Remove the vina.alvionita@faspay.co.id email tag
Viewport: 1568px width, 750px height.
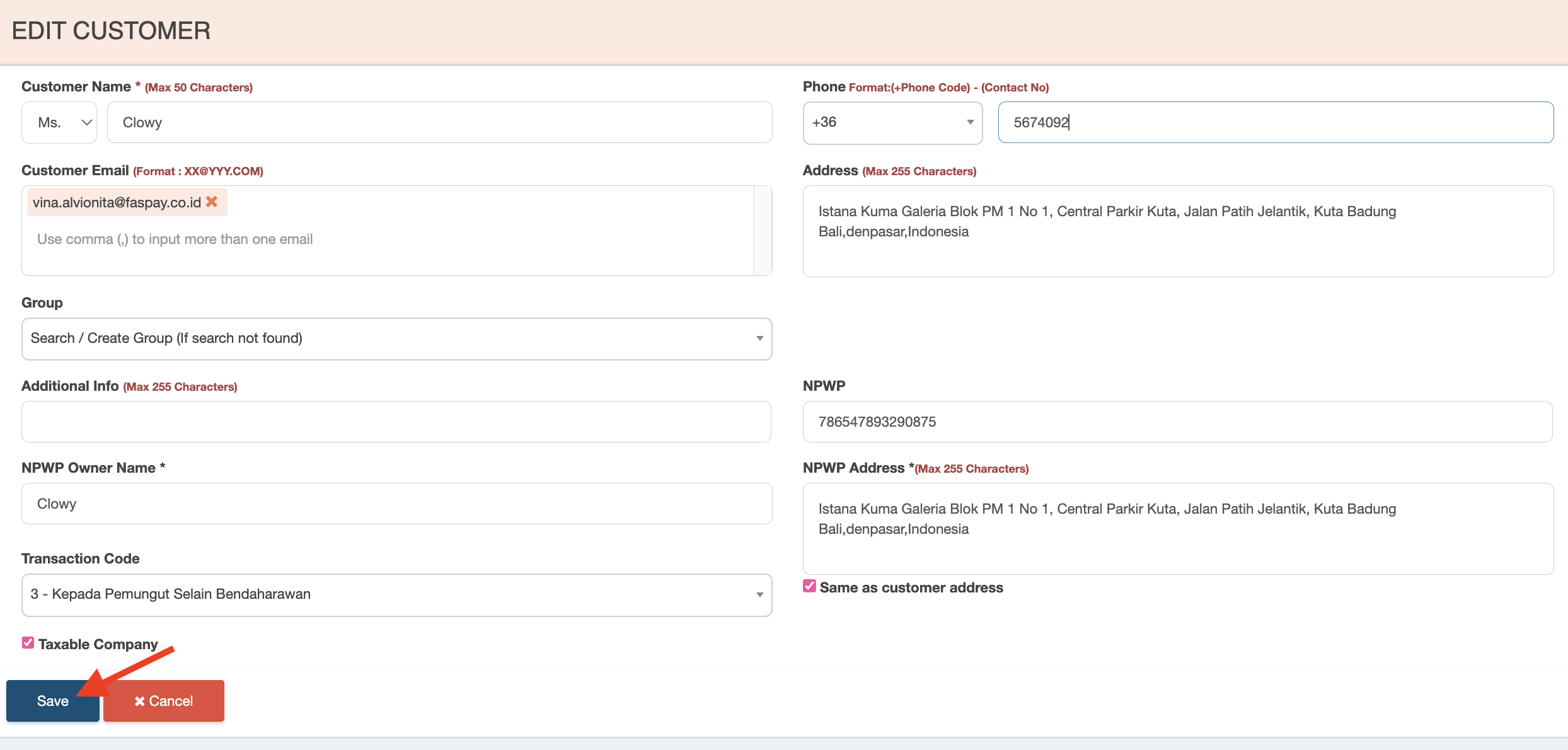click(212, 202)
